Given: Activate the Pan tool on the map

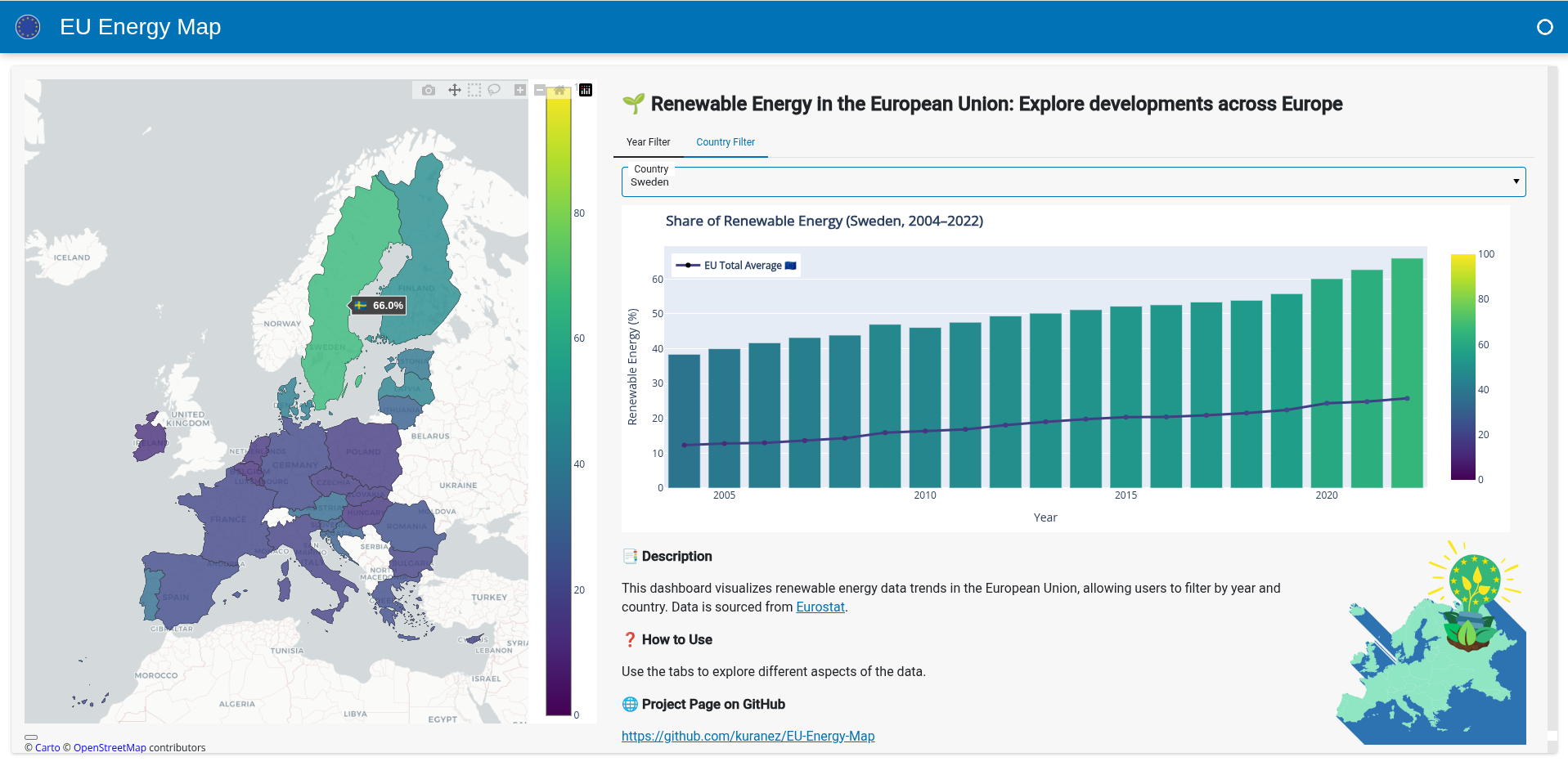Looking at the screenshot, I should 455,90.
